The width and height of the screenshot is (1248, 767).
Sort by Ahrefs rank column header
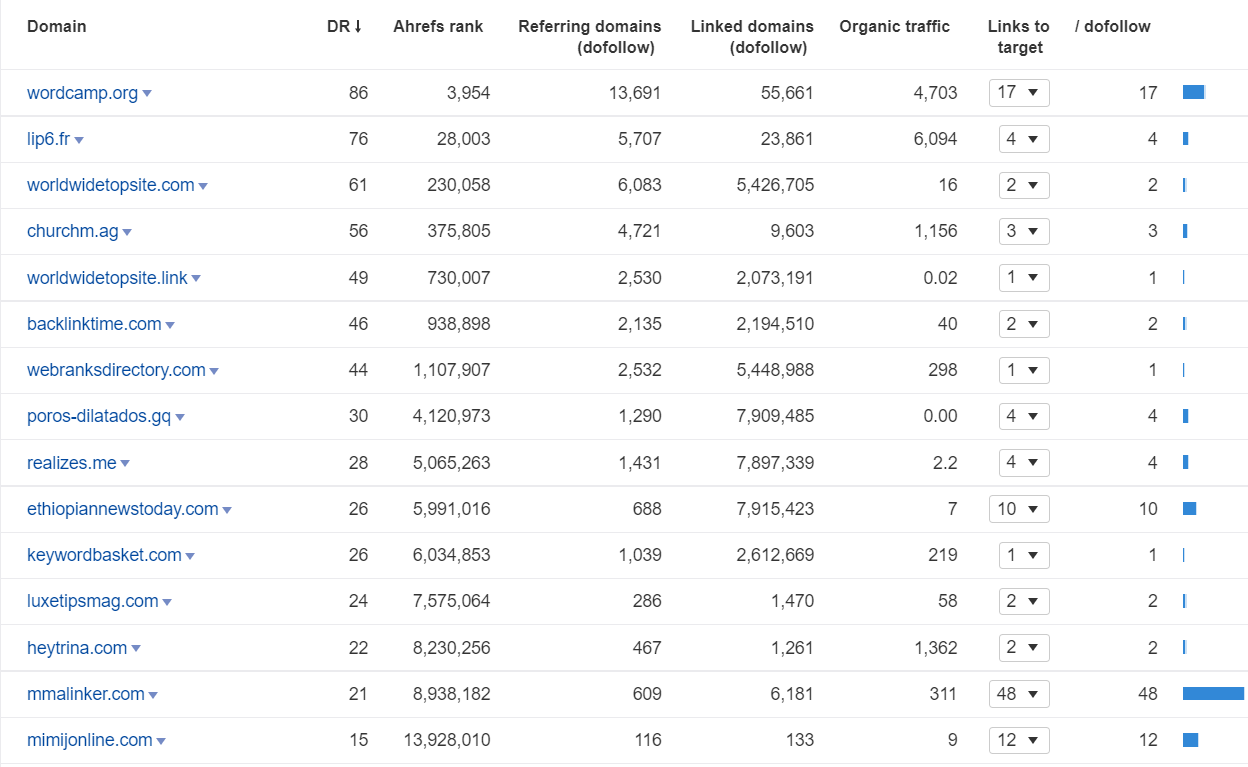click(438, 27)
